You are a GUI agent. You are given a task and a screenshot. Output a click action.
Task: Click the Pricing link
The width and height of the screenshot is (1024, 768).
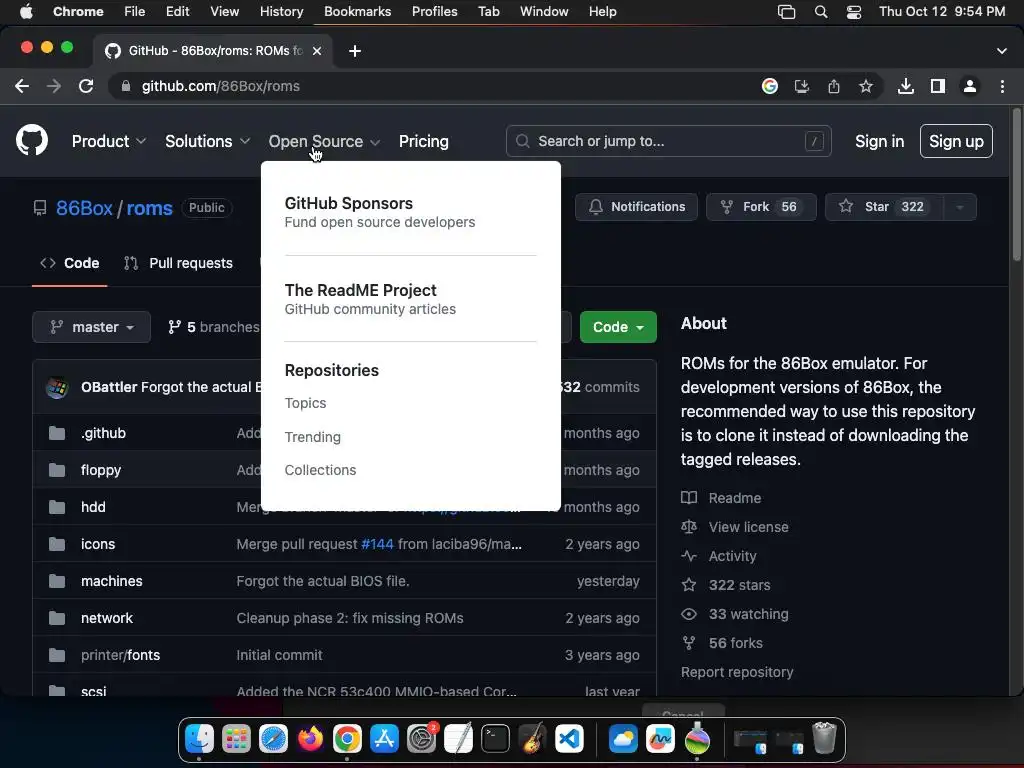[x=423, y=141]
